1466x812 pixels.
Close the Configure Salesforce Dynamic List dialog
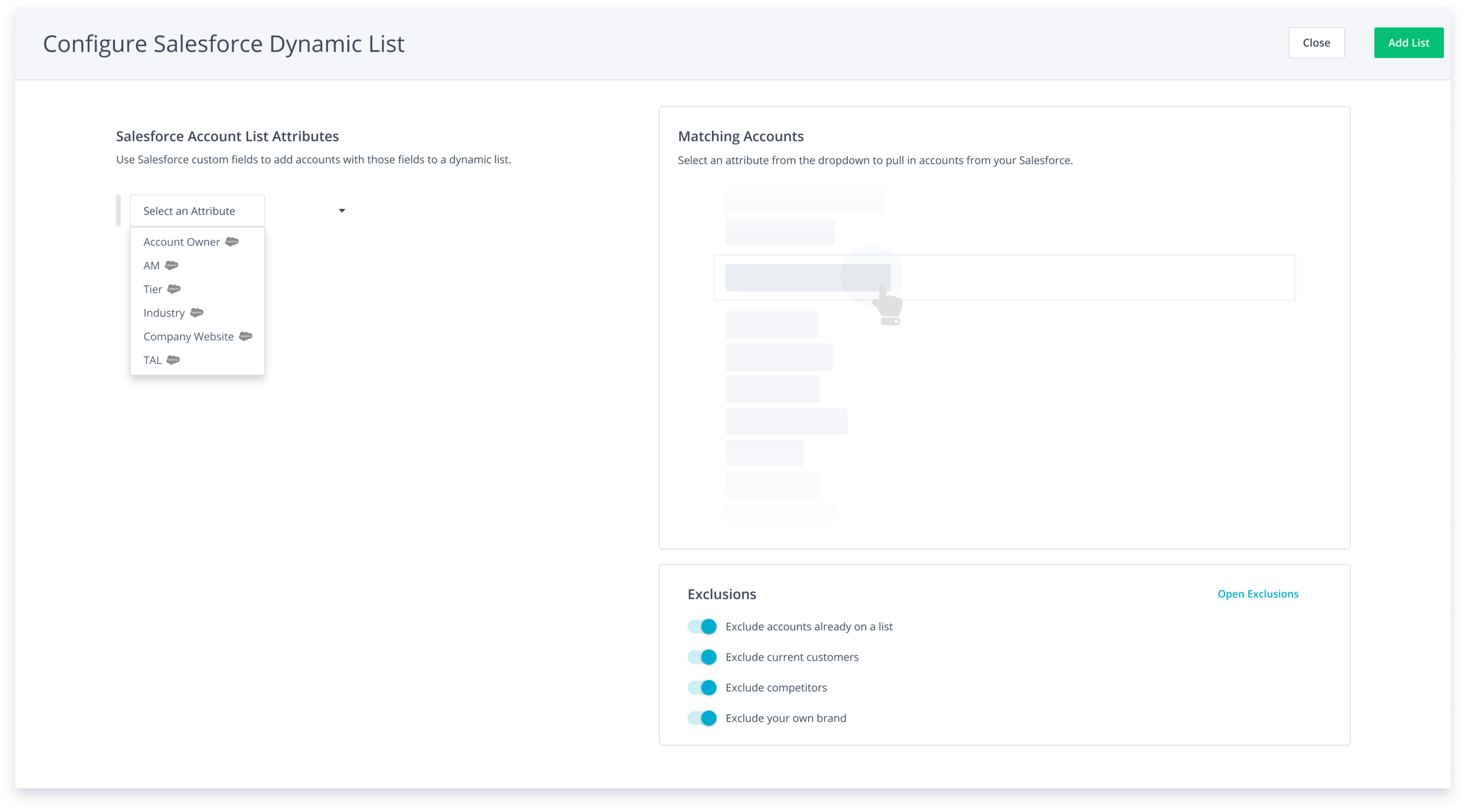[1316, 43]
